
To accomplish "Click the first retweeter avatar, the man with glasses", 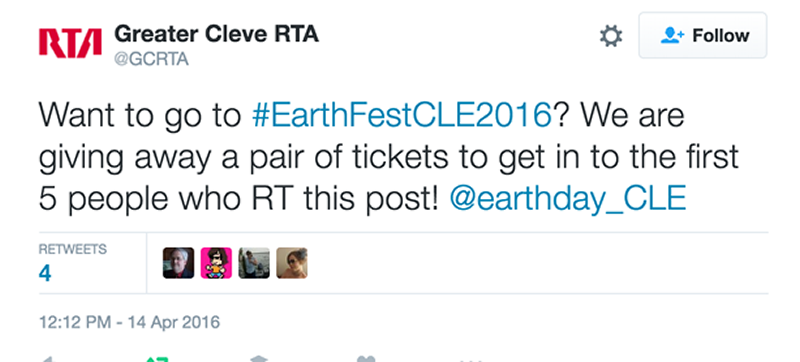I will pos(179,263).
